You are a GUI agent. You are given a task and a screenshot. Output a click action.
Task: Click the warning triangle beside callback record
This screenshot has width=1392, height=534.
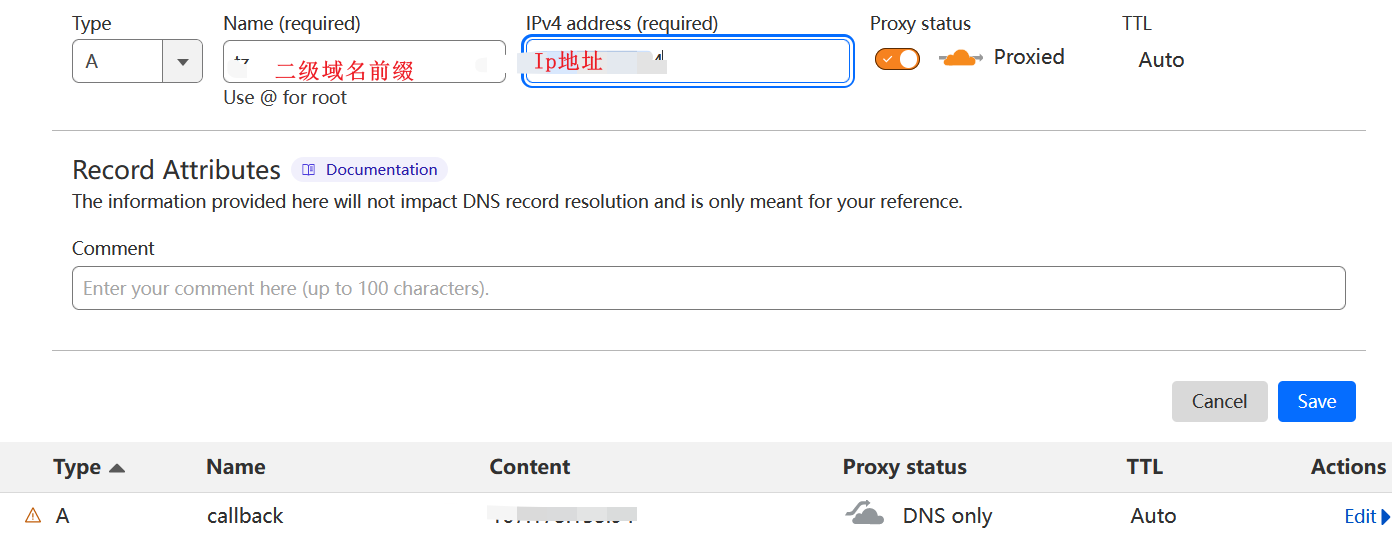[33, 516]
